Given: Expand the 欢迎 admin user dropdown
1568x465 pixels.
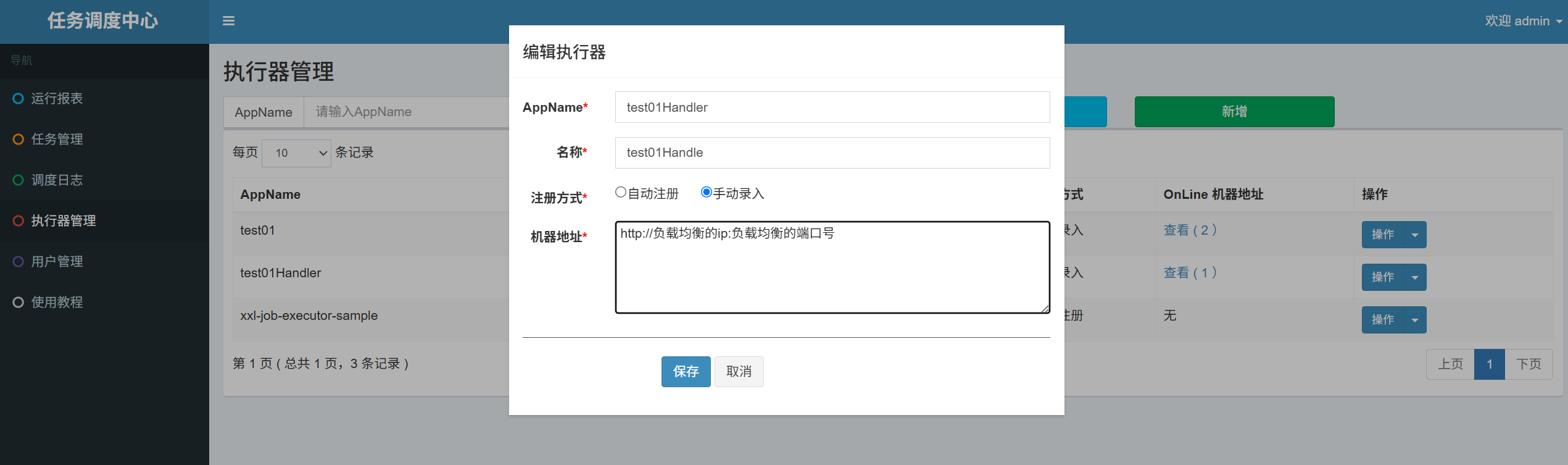Looking at the screenshot, I should click(x=1522, y=21).
